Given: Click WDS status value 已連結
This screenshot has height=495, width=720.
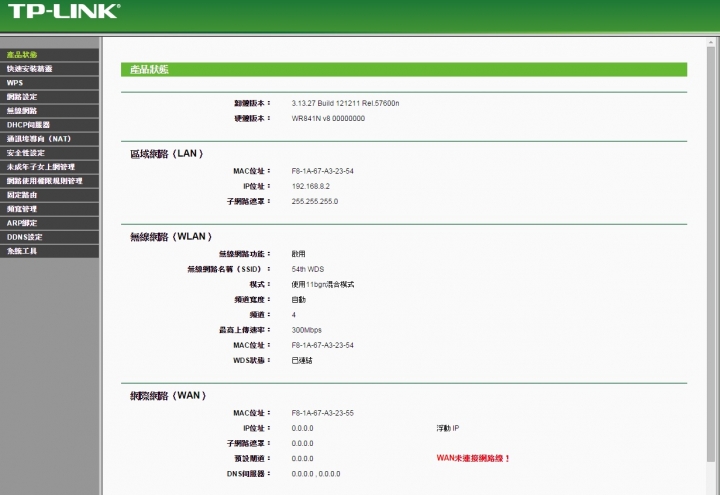Looking at the screenshot, I should pyautogui.click(x=302, y=360).
